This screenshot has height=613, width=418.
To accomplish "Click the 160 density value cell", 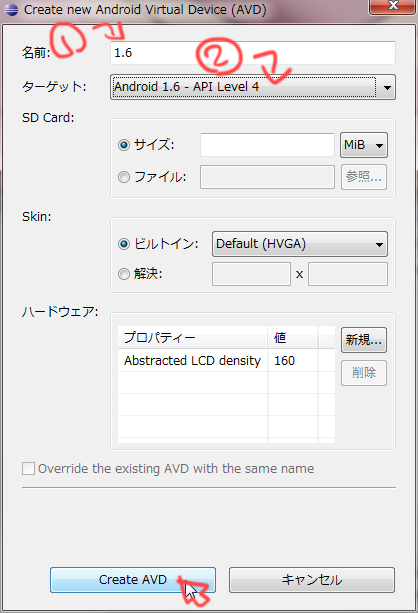I will tap(292, 360).
